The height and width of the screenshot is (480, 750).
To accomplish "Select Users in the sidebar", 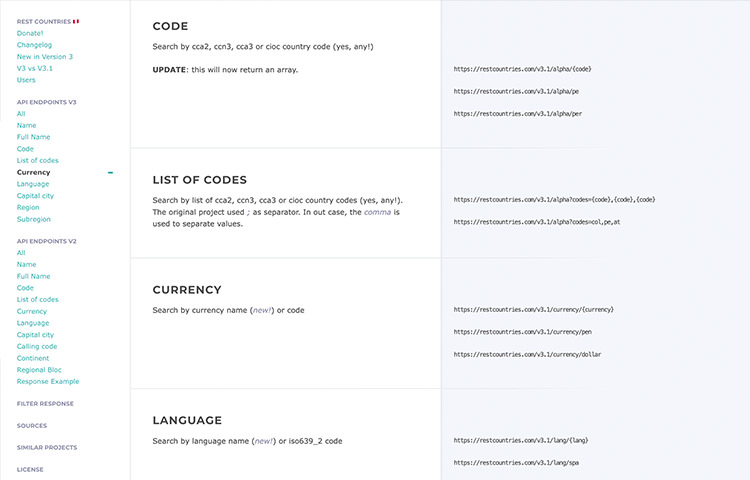I will pyautogui.click(x=26, y=80).
